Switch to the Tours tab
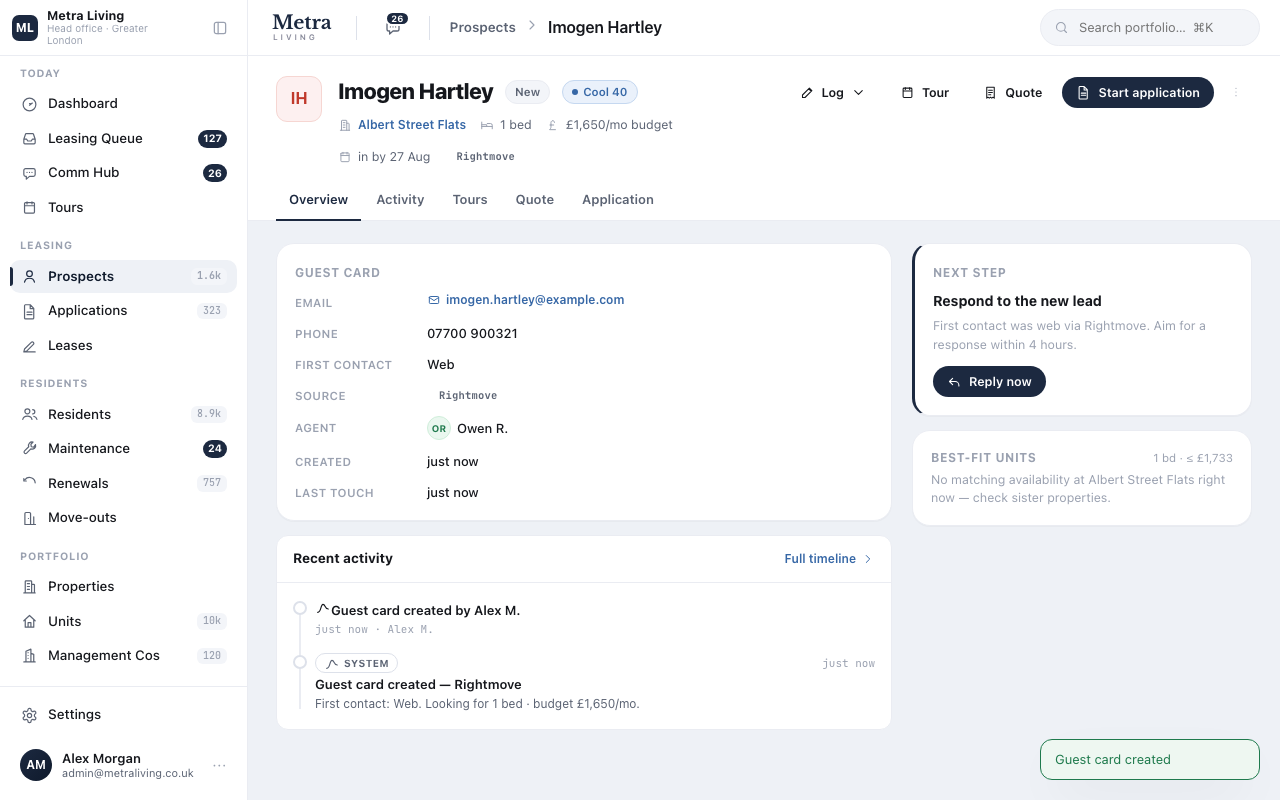Viewport: 1280px width, 800px height. tap(470, 200)
